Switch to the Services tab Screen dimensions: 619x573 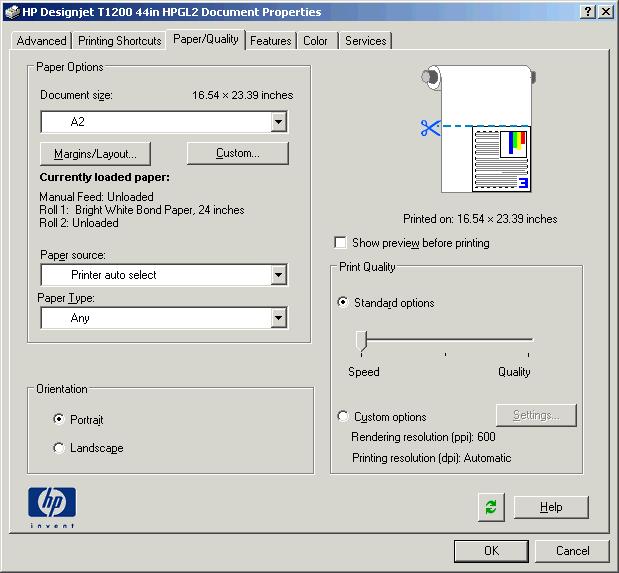point(366,41)
